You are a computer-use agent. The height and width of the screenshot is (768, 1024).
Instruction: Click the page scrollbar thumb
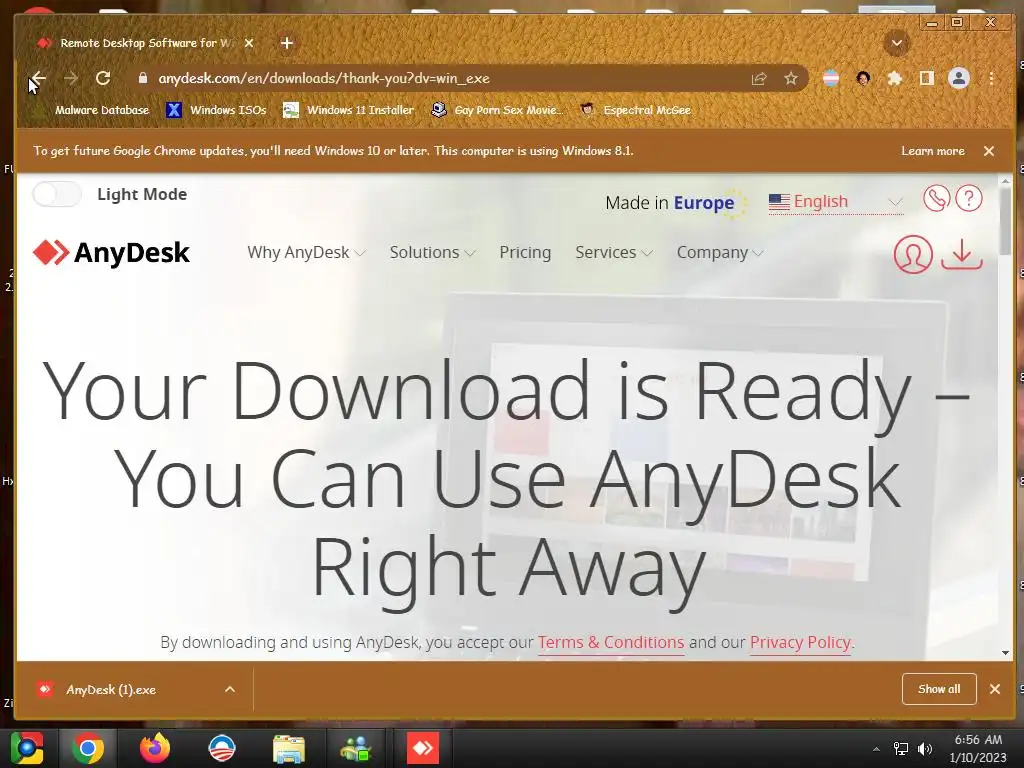point(1005,222)
